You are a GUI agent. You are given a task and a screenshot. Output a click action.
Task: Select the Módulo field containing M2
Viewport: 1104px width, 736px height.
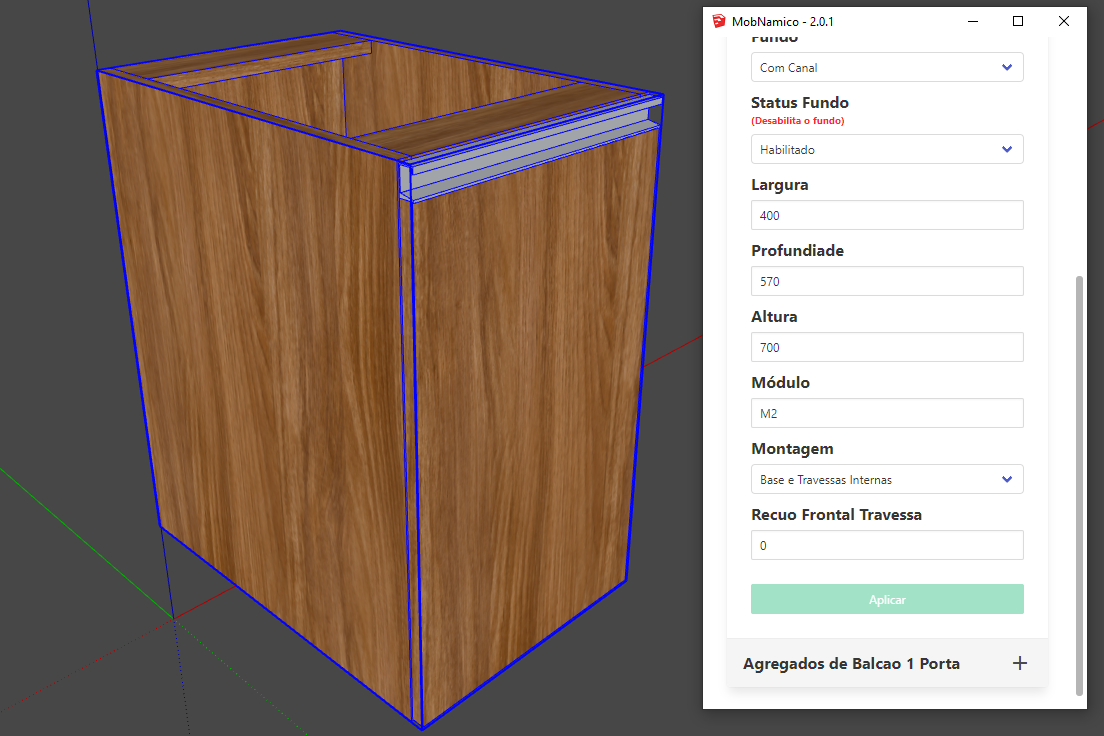point(886,414)
